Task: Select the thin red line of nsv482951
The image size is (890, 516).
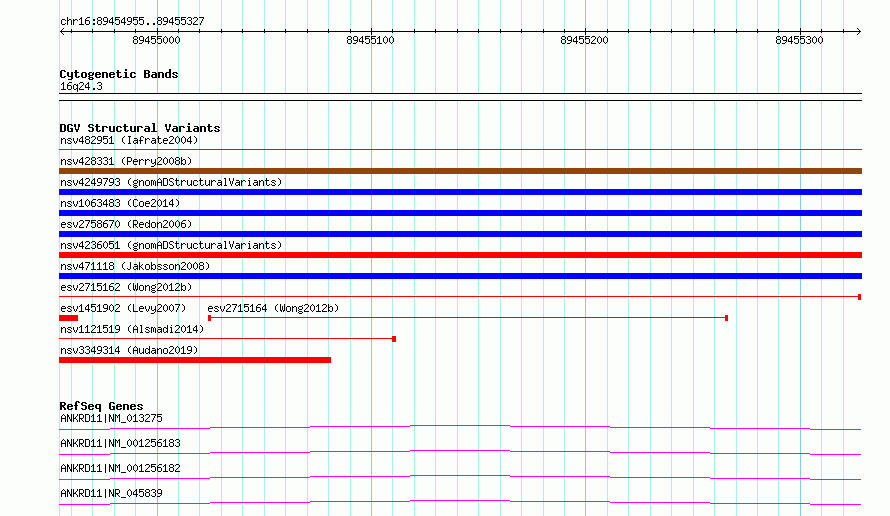Action: point(460,150)
